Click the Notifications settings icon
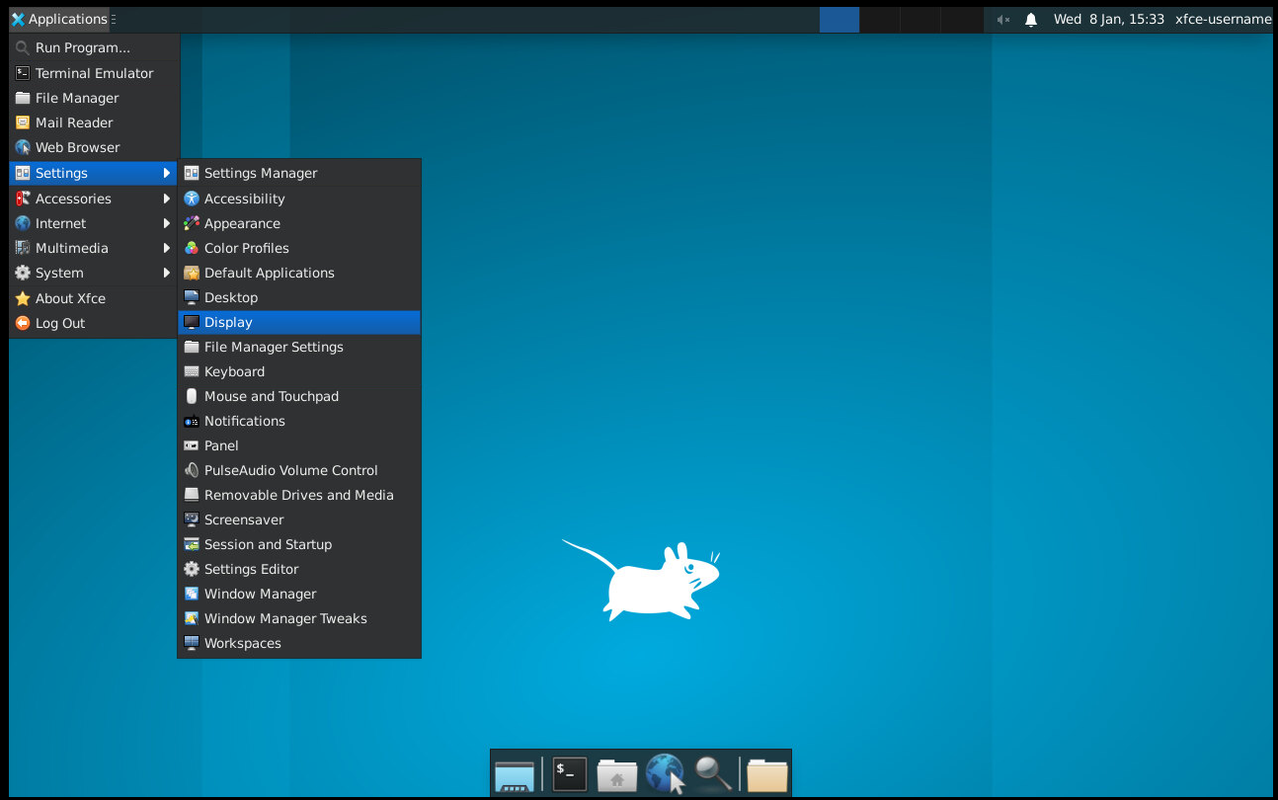 192,421
